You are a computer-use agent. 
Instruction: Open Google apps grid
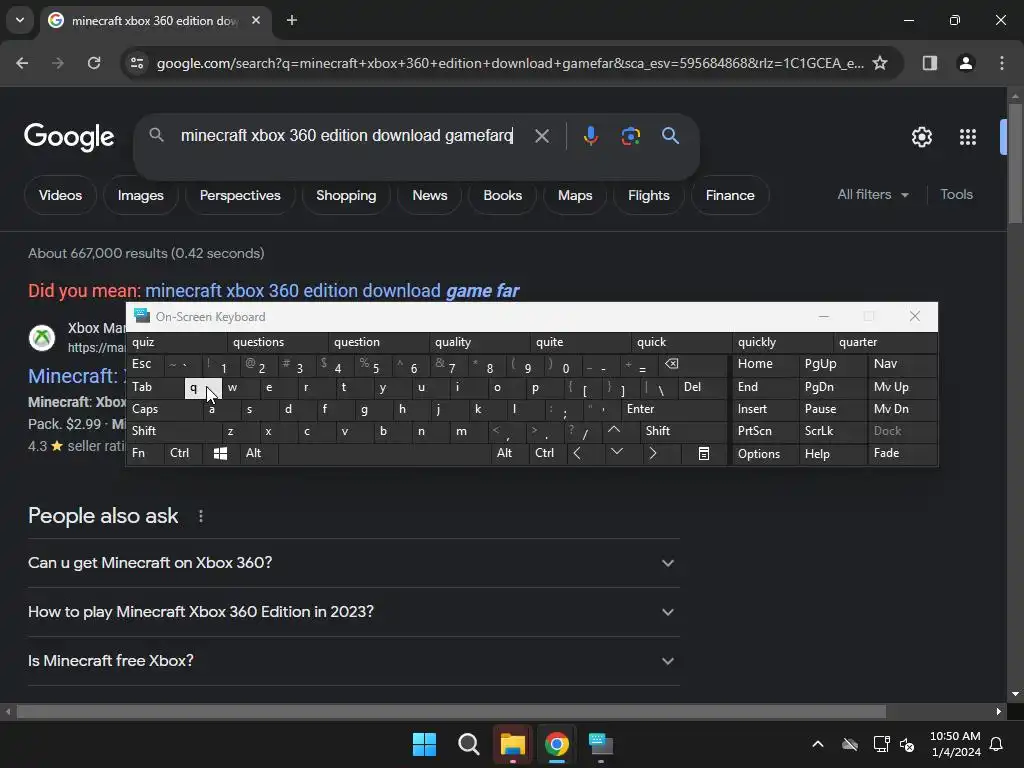968,137
